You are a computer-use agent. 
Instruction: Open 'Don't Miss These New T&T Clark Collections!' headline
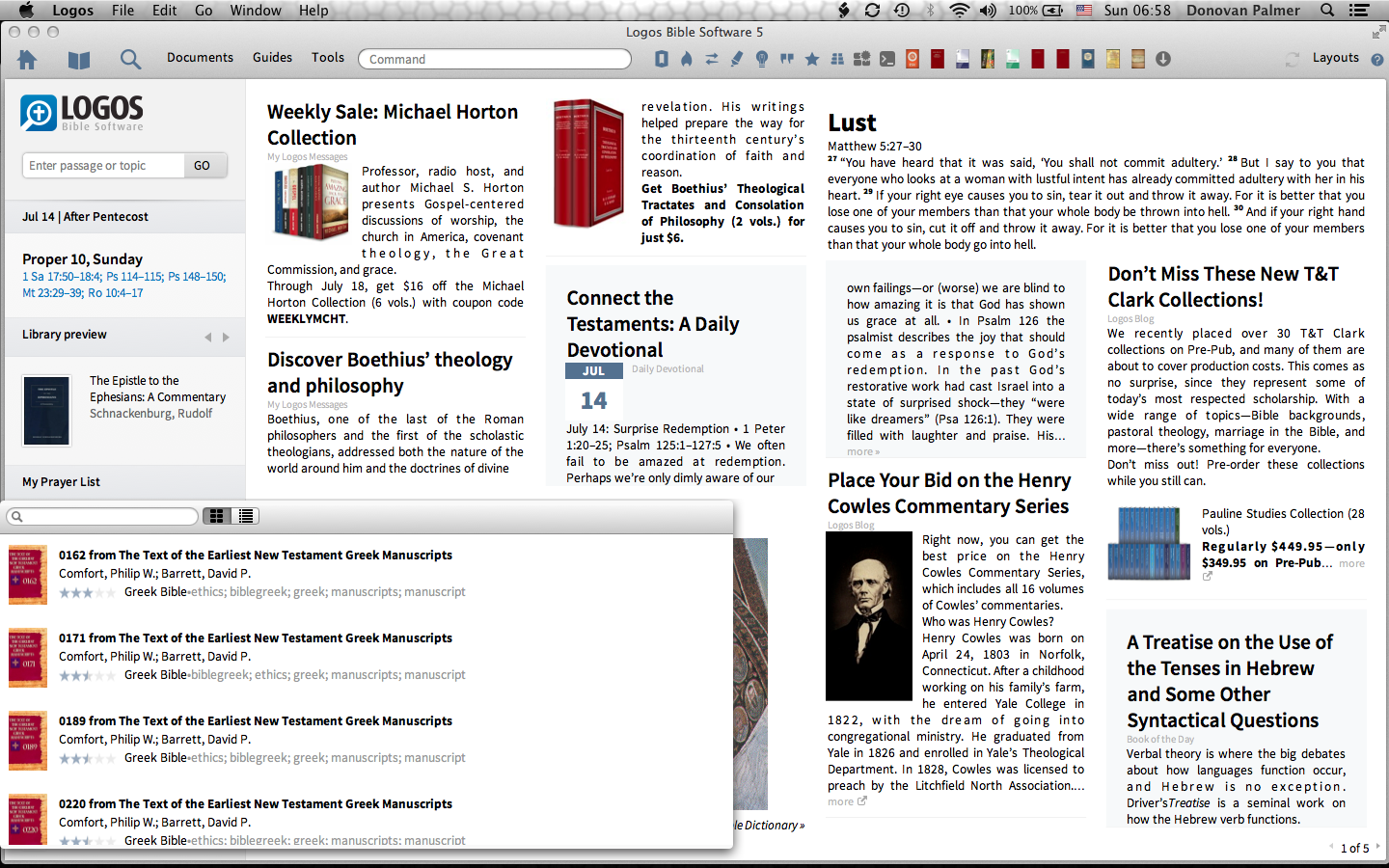click(1223, 286)
